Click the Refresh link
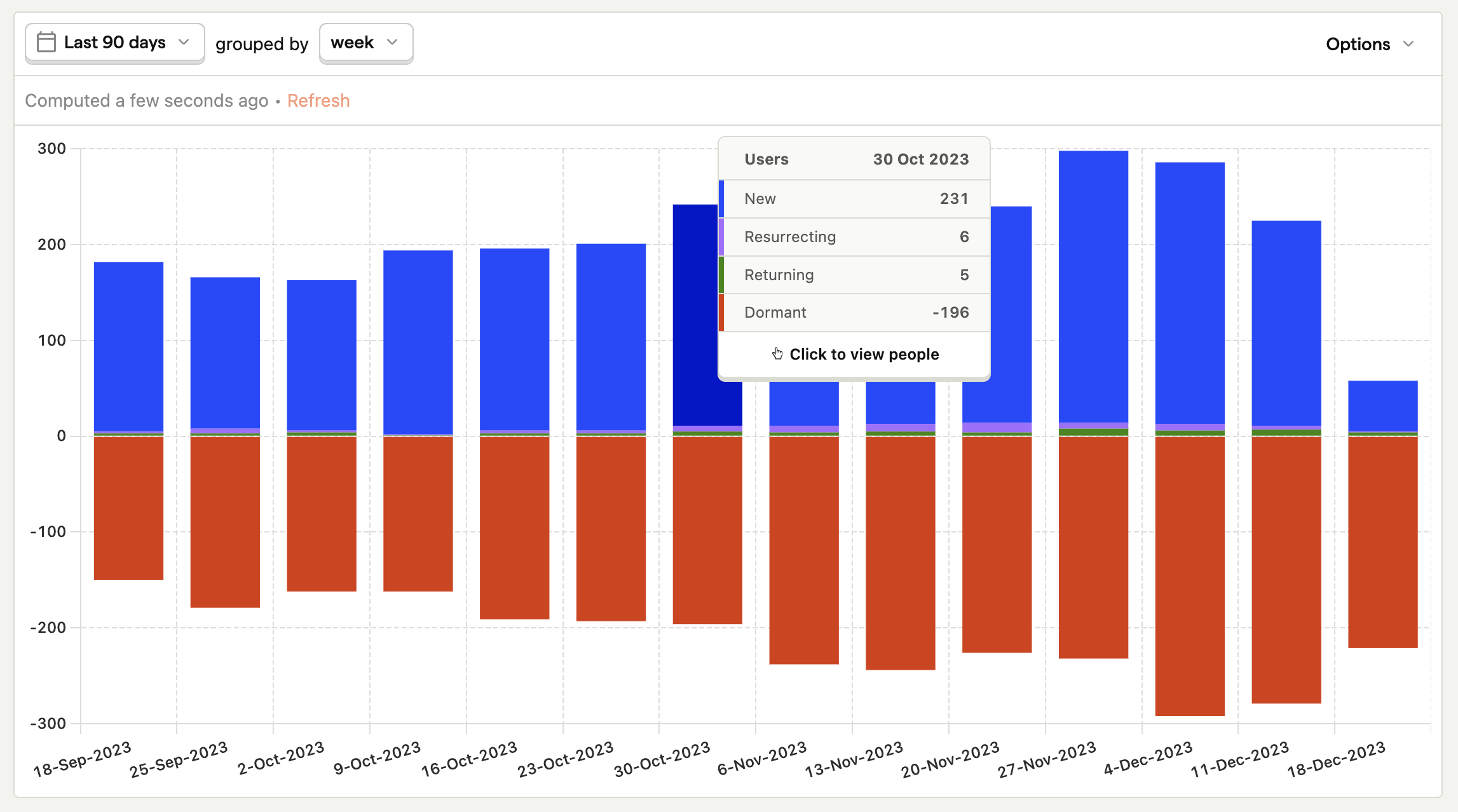The width and height of the screenshot is (1458, 812). (x=318, y=100)
